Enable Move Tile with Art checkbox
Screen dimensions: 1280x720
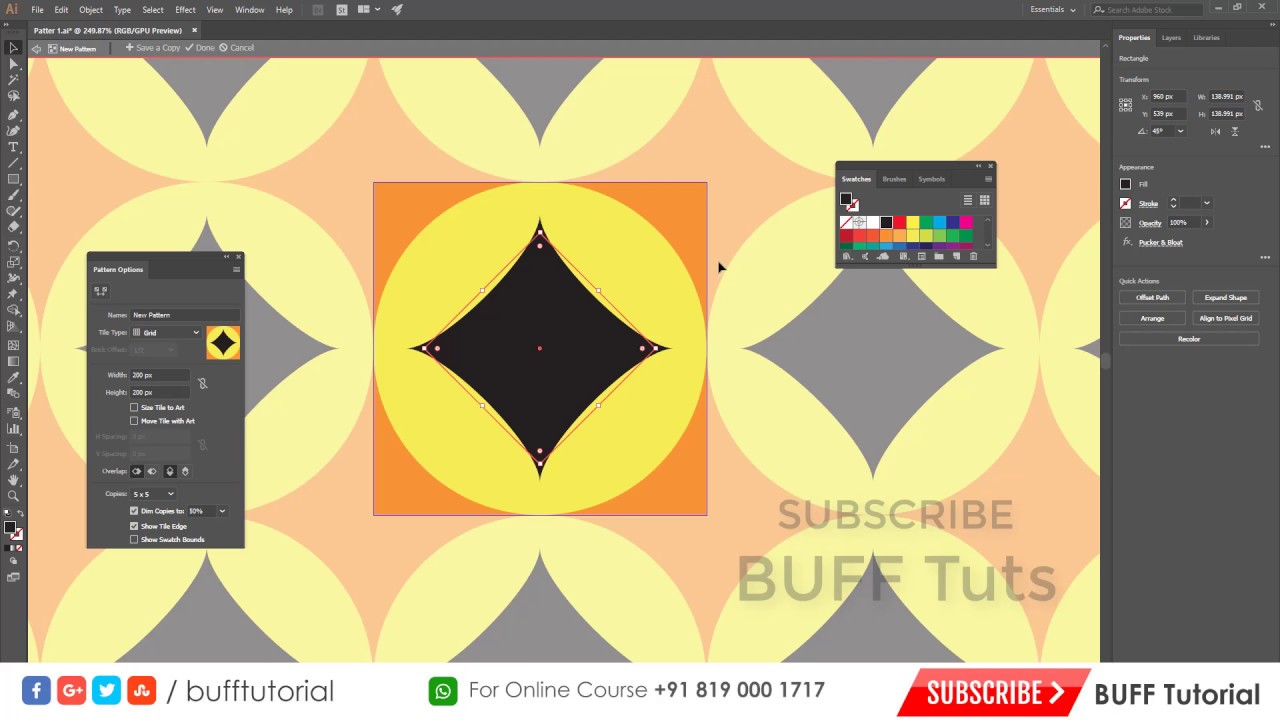(x=134, y=421)
